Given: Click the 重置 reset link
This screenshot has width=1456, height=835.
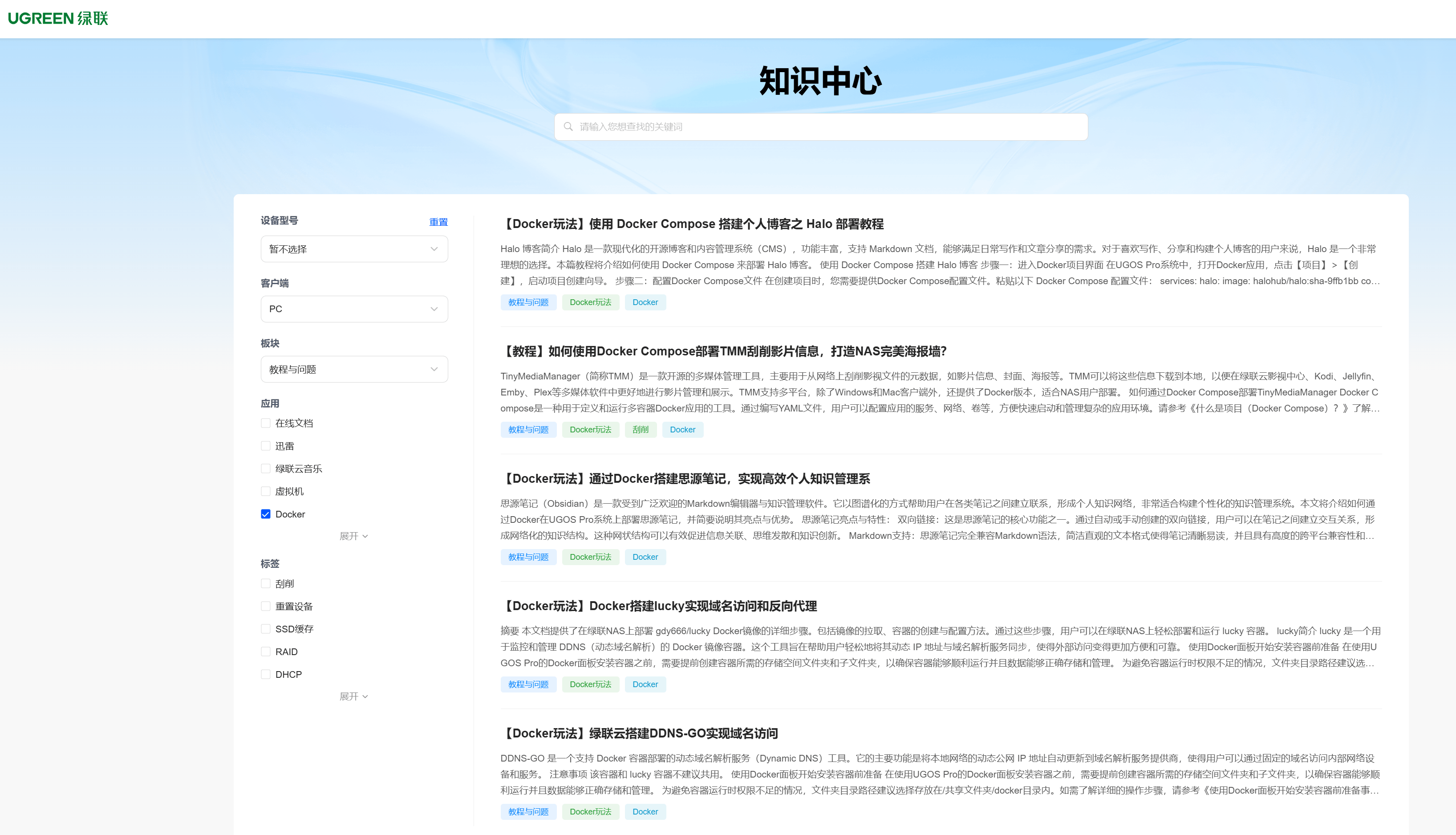Looking at the screenshot, I should (438, 221).
